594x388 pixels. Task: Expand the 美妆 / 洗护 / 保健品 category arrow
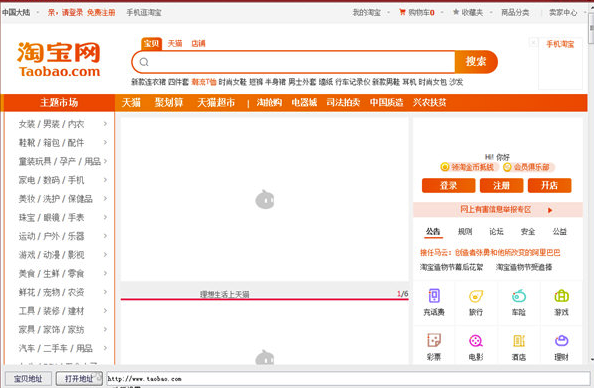(105, 199)
